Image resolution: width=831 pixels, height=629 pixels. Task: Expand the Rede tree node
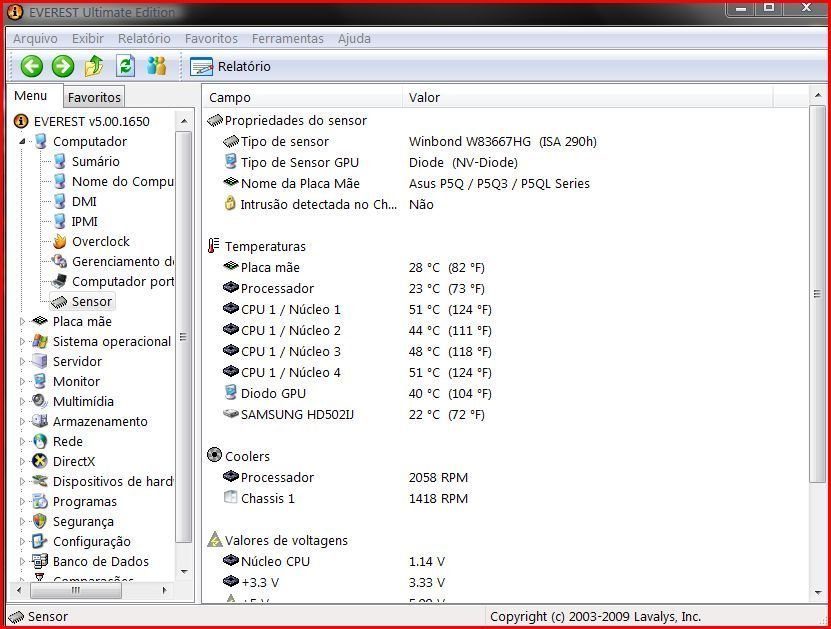[x=22, y=441]
